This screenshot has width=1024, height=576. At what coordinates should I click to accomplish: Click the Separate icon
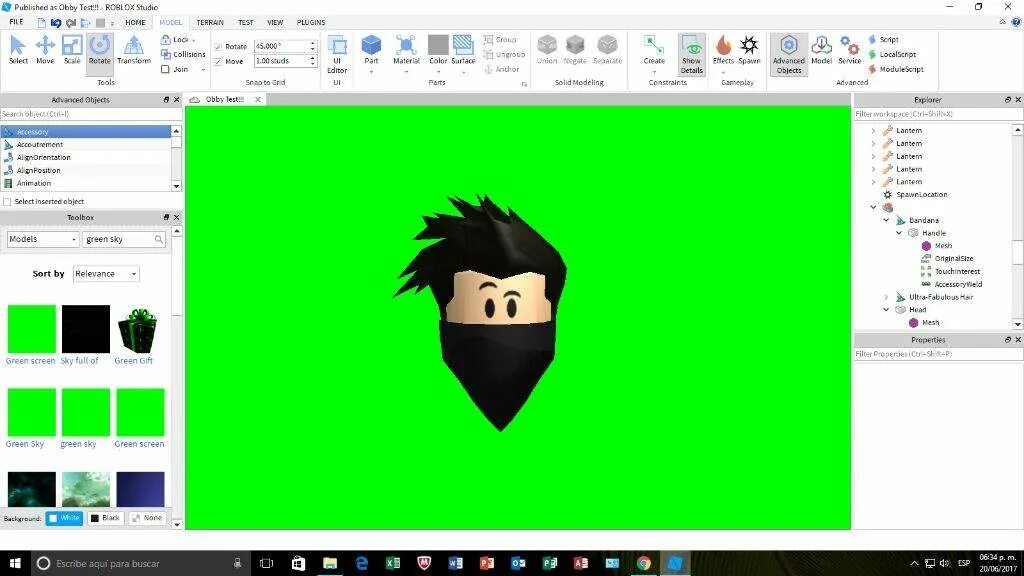click(x=607, y=50)
